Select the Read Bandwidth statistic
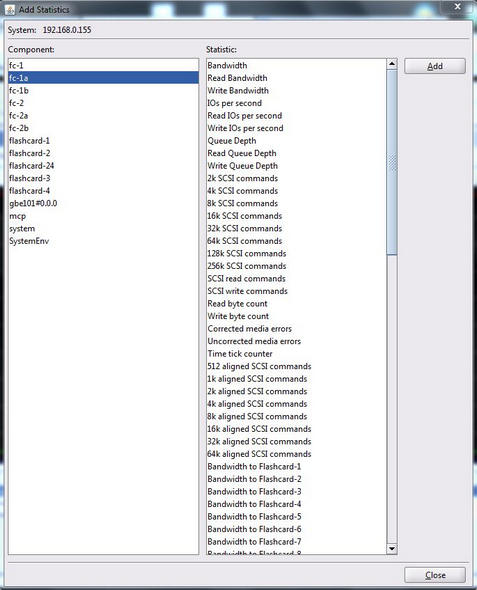This screenshot has height=590, width=477. [x=297, y=78]
